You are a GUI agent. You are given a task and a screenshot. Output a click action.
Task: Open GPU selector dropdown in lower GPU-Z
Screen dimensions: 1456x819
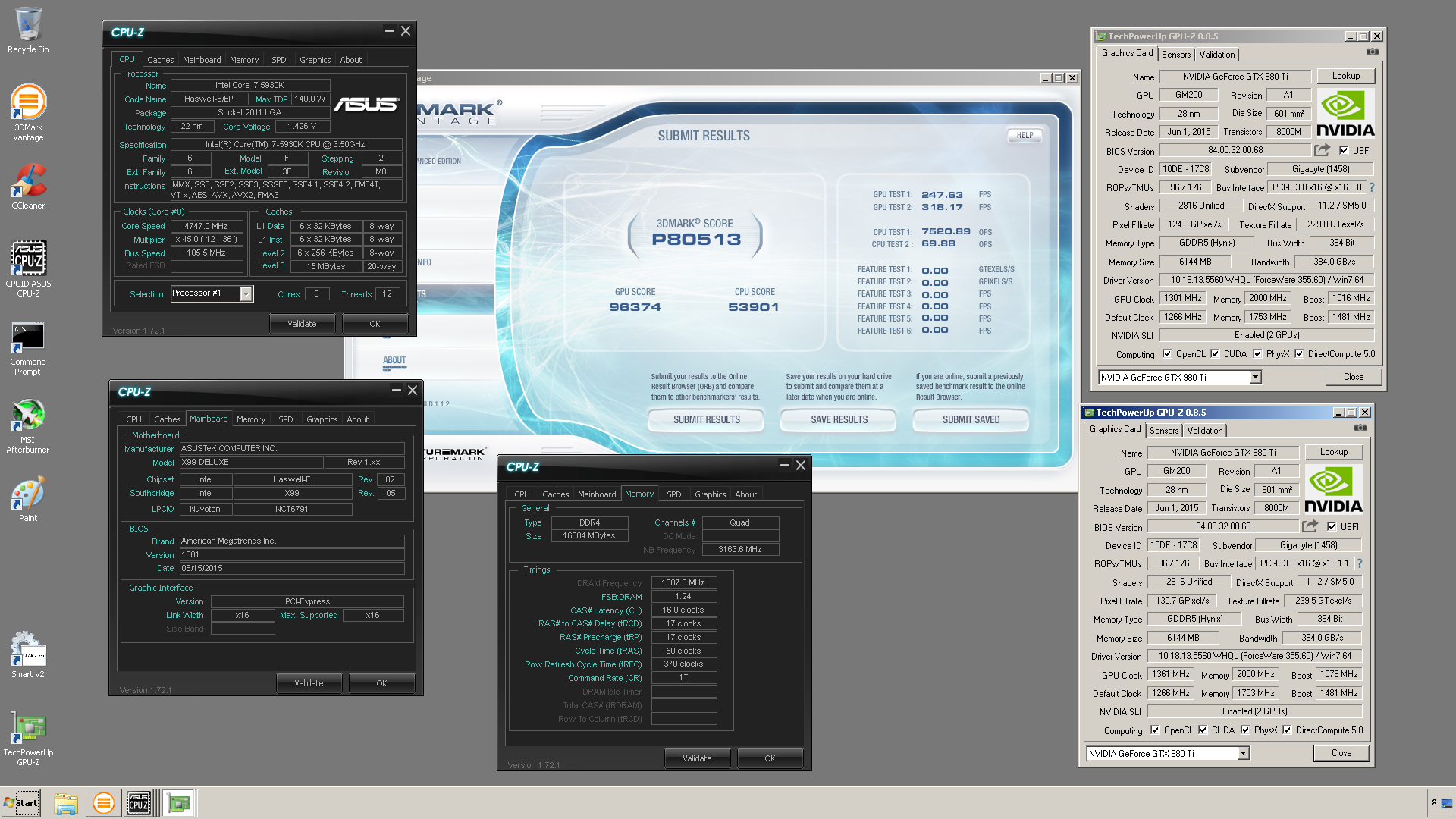click(1243, 753)
